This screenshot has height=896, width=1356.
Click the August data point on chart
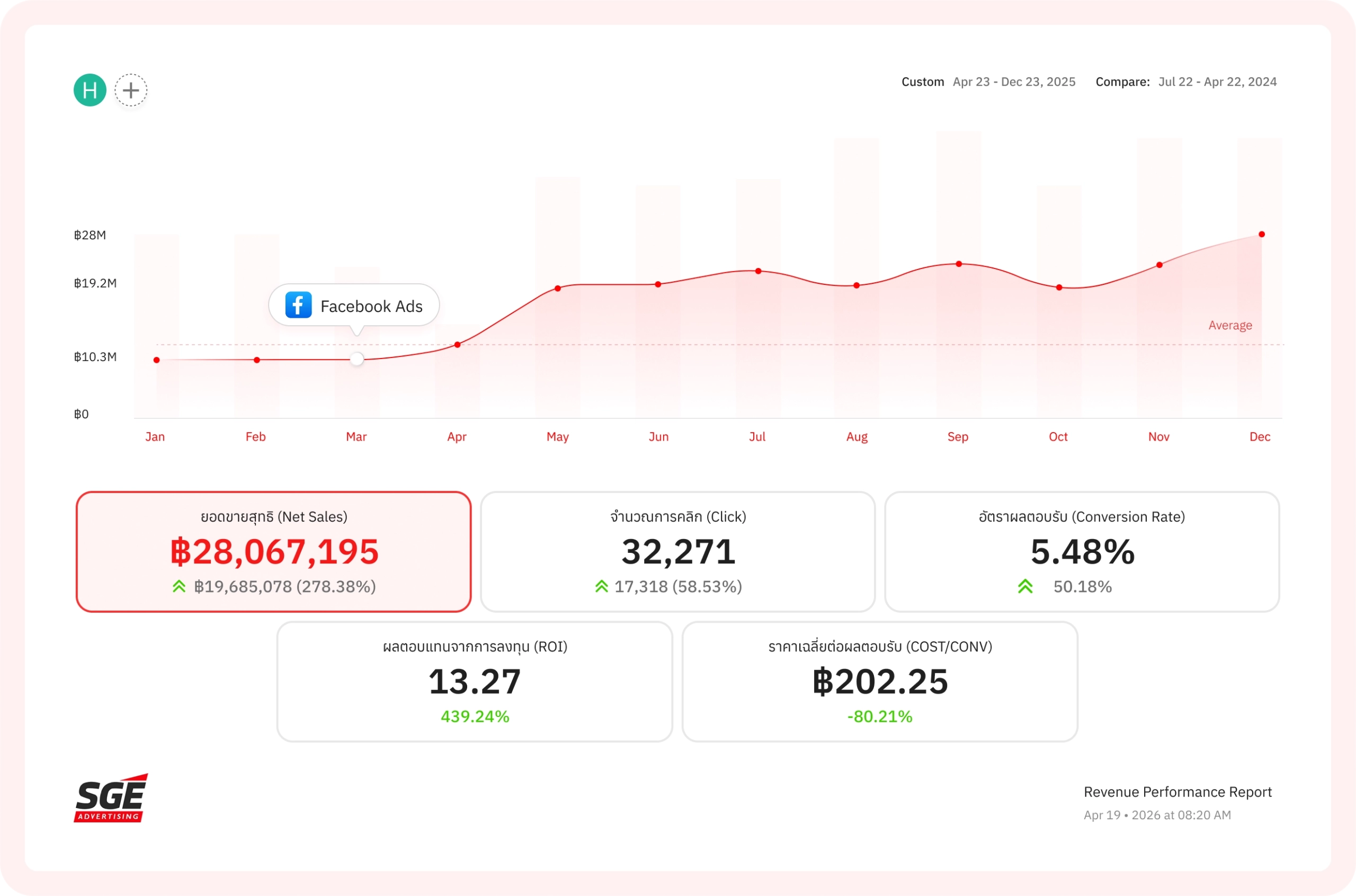click(857, 285)
